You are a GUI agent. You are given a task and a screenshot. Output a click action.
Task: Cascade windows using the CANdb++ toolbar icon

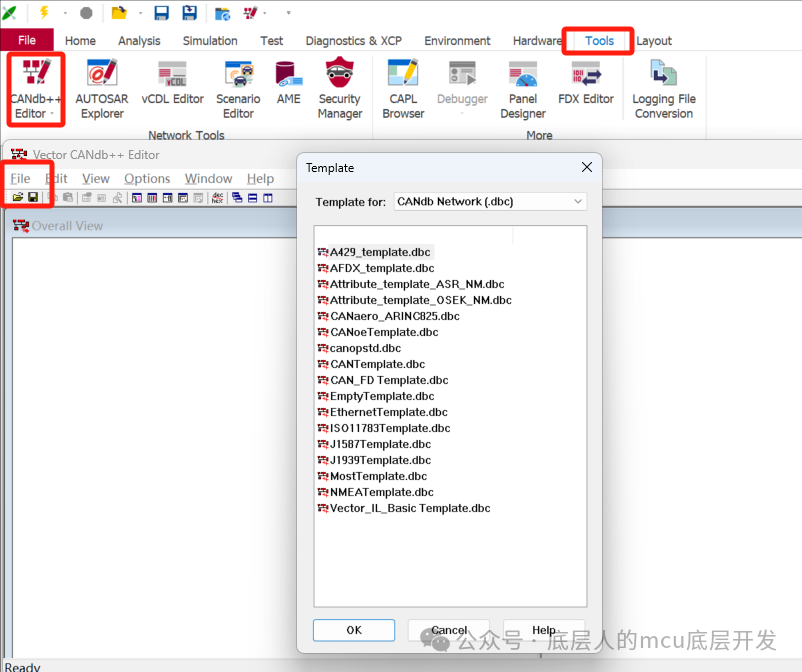(x=237, y=197)
